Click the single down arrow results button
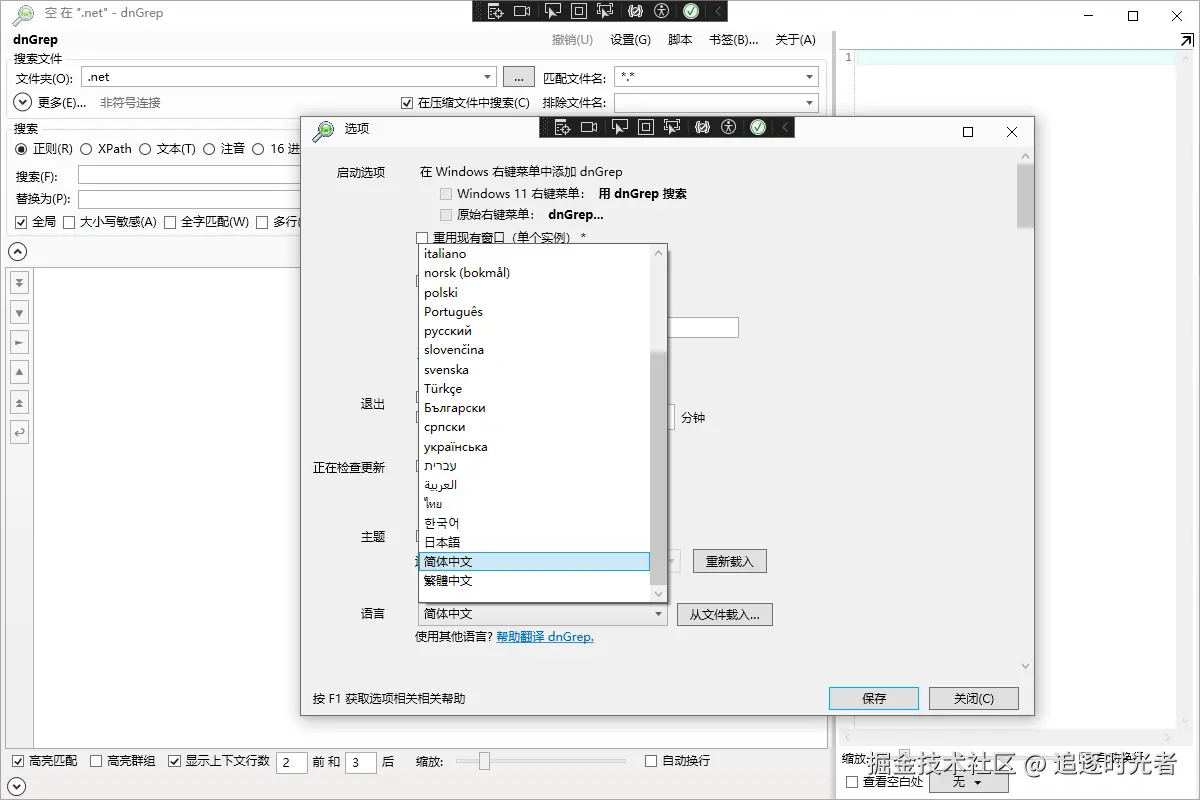This screenshot has width=1200, height=800. (19, 313)
